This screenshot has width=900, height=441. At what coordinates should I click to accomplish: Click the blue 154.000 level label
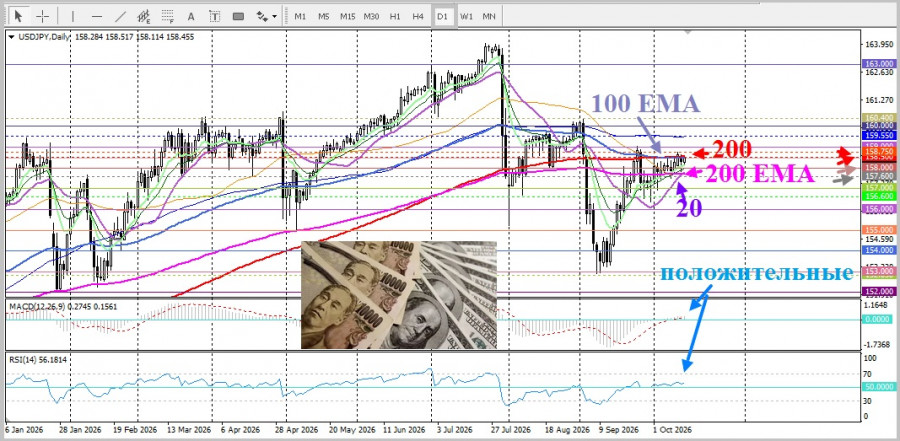[x=879, y=250]
